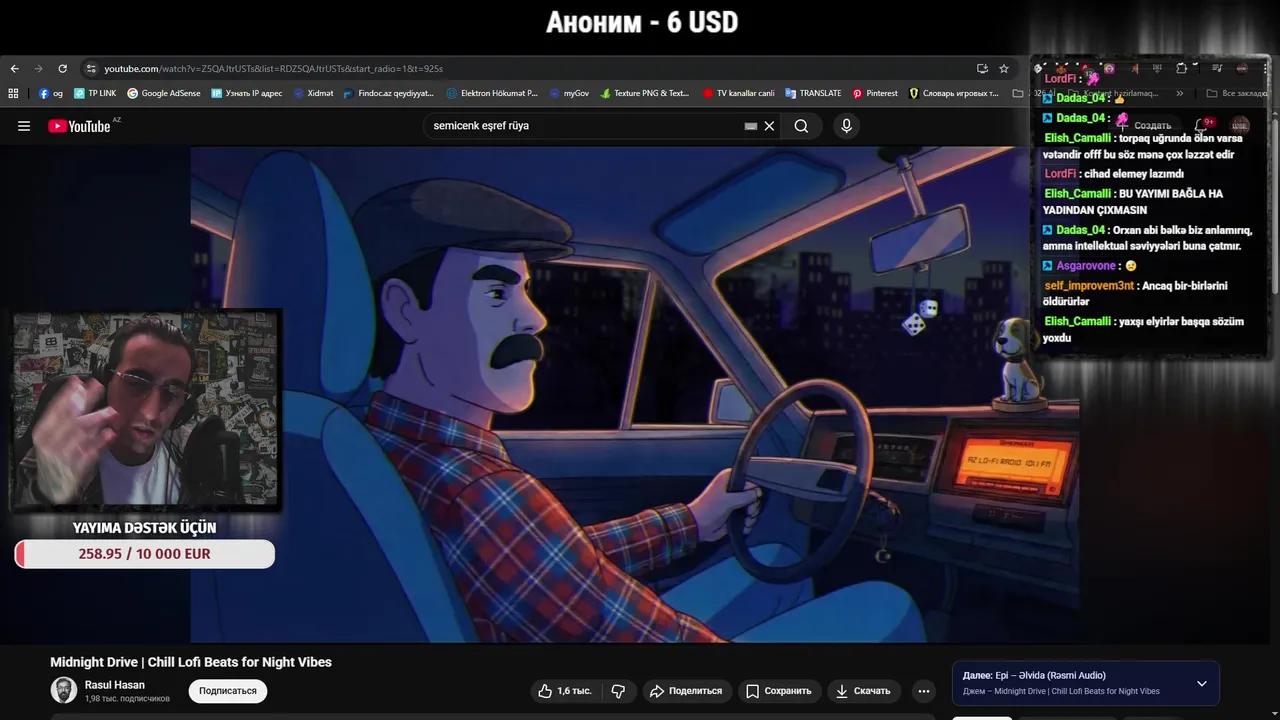The image size is (1280, 720).
Task: Go to YouTube home via logo
Action: coord(80,126)
